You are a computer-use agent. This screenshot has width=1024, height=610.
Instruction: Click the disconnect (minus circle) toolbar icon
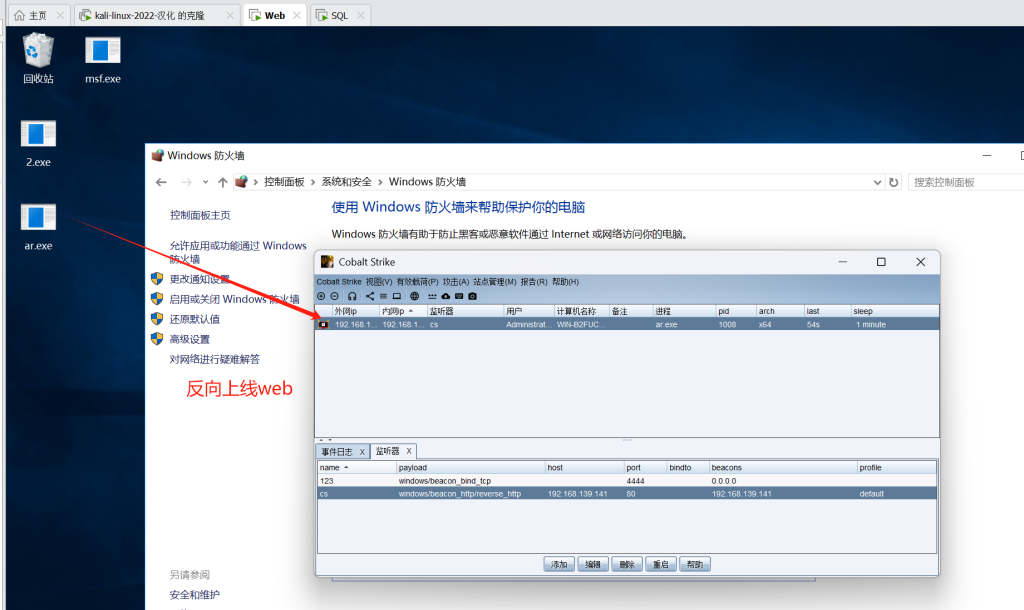pyautogui.click(x=334, y=297)
